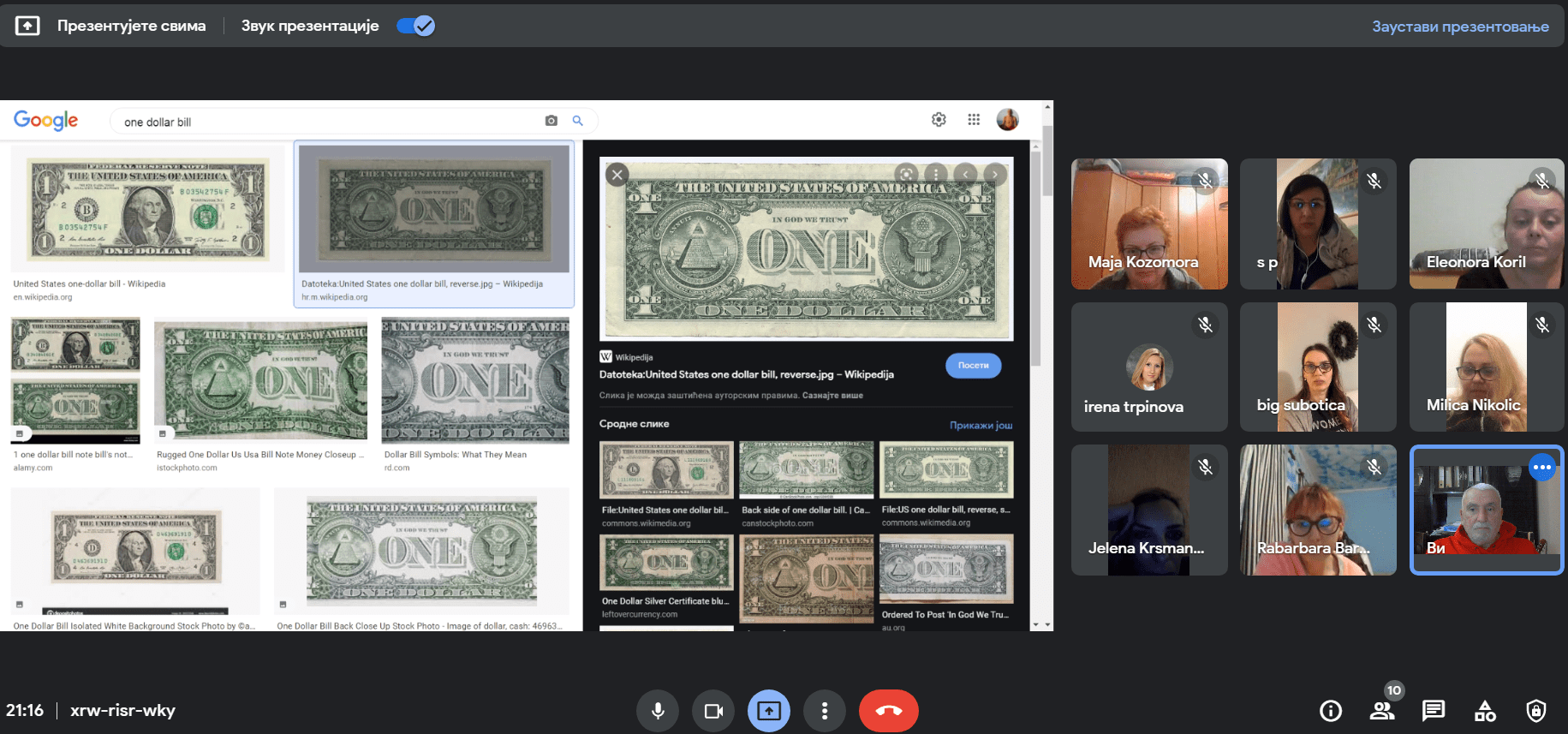The height and width of the screenshot is (734, 1568).
Task: Click the present screen button in call controls
Action: pyautogui.click(x=769, y=711)
